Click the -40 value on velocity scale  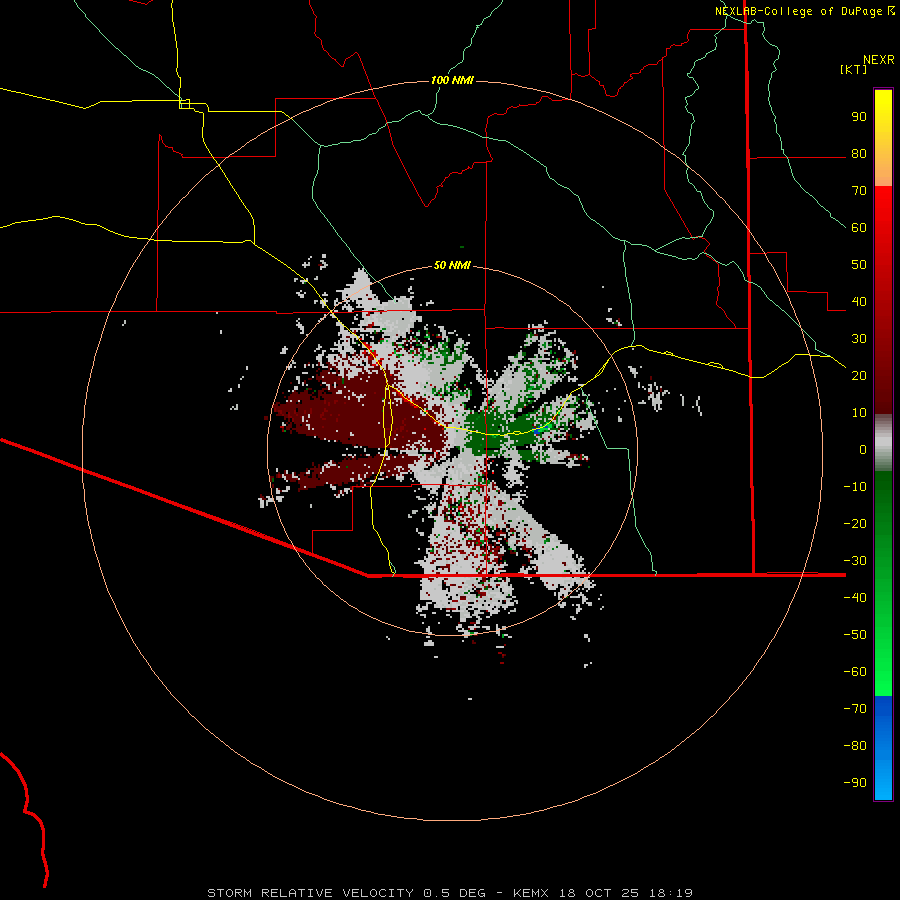(x=855, y=598)
